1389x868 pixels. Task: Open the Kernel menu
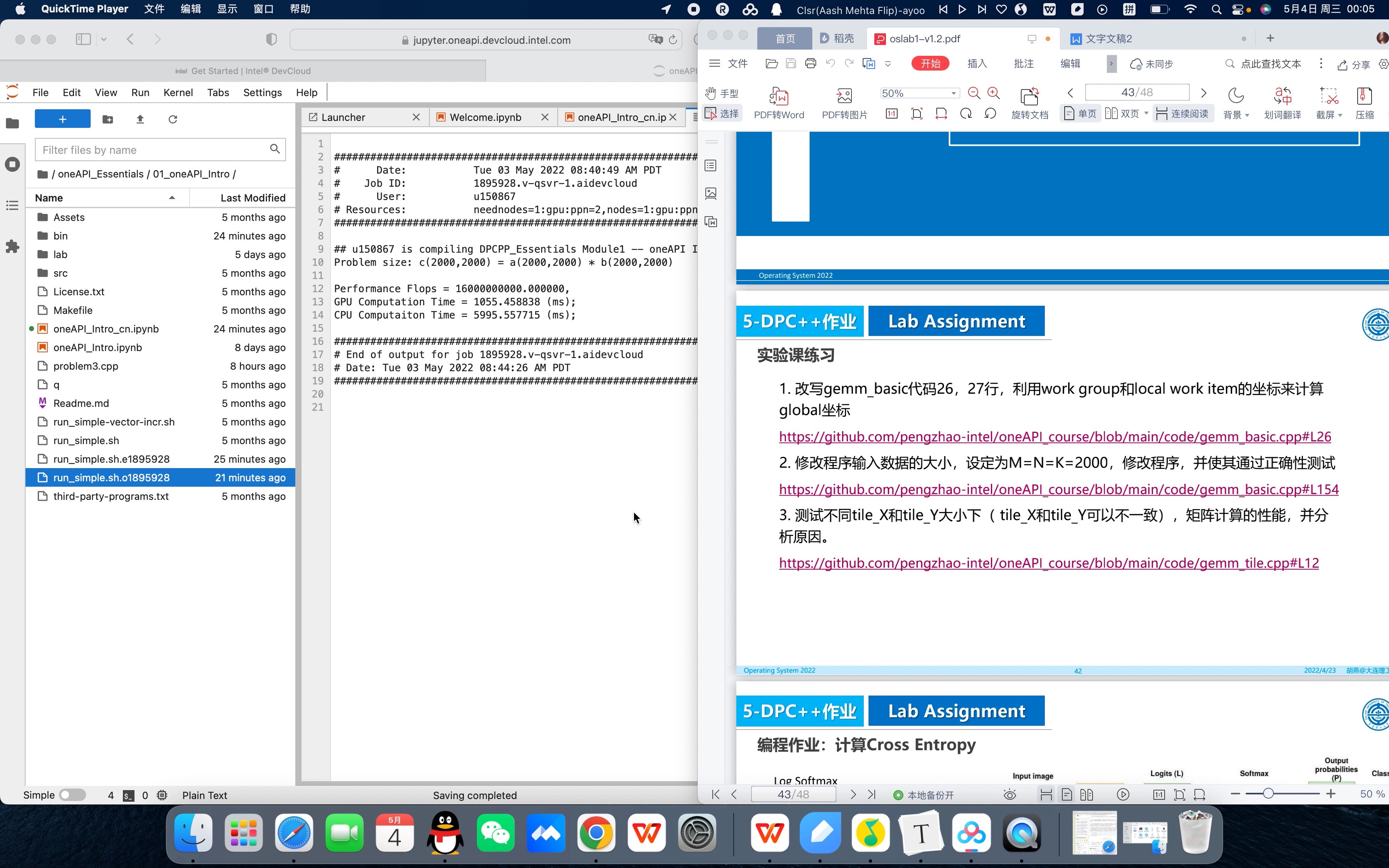click(x=178, y=93)
